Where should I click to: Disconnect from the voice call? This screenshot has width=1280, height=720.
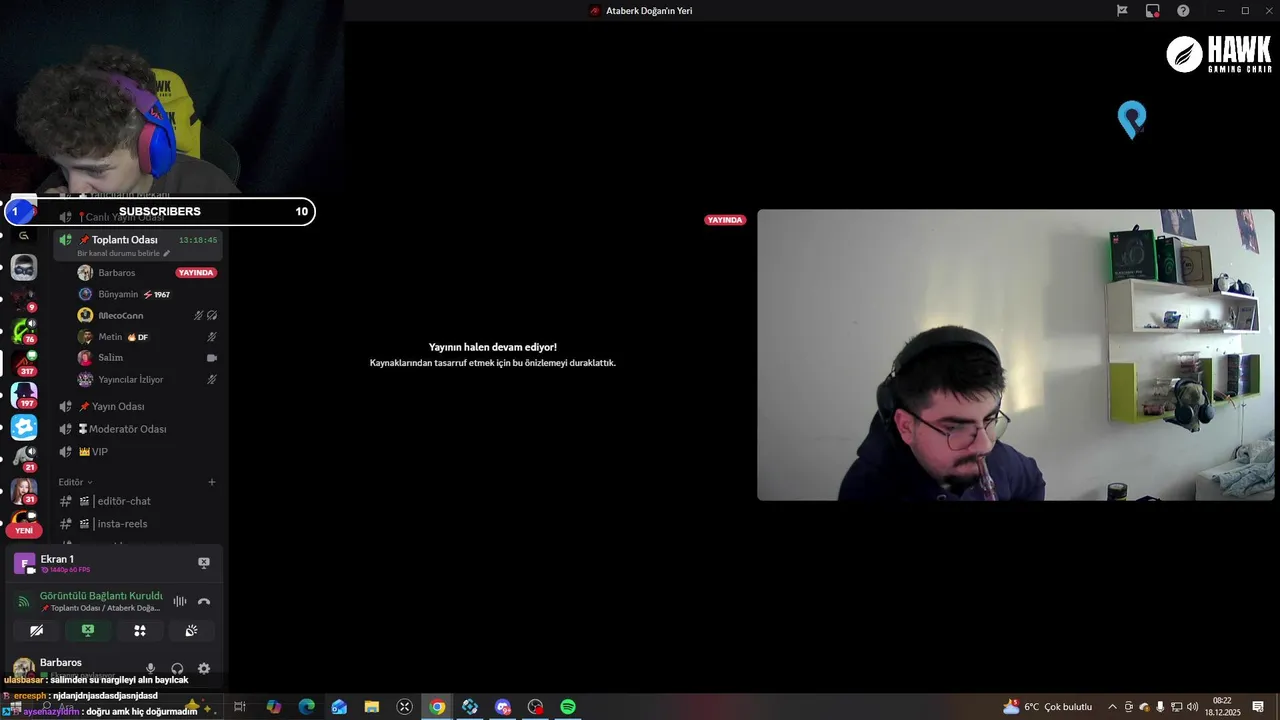pyautogui.click(x=204, y=601)
